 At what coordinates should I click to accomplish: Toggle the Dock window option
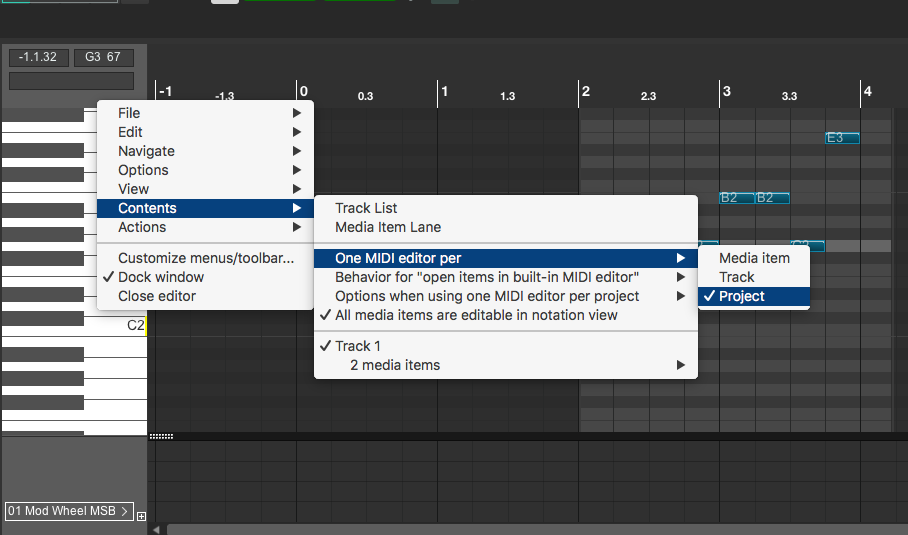tap(160, 277)
